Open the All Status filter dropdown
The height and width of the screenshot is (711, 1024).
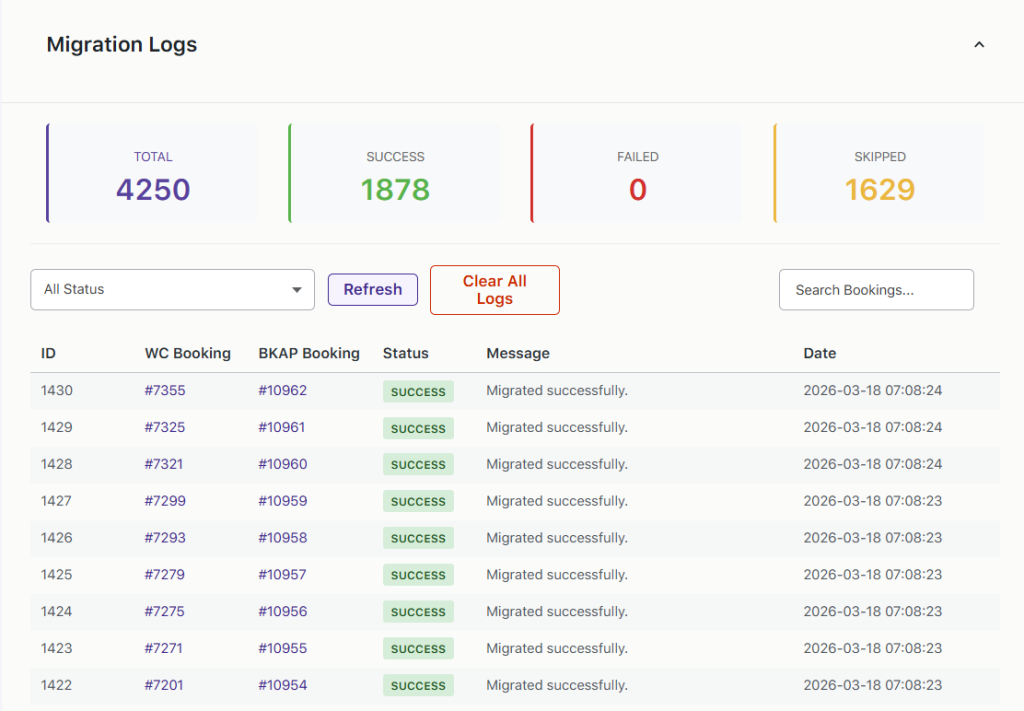[x=172, y=290]
